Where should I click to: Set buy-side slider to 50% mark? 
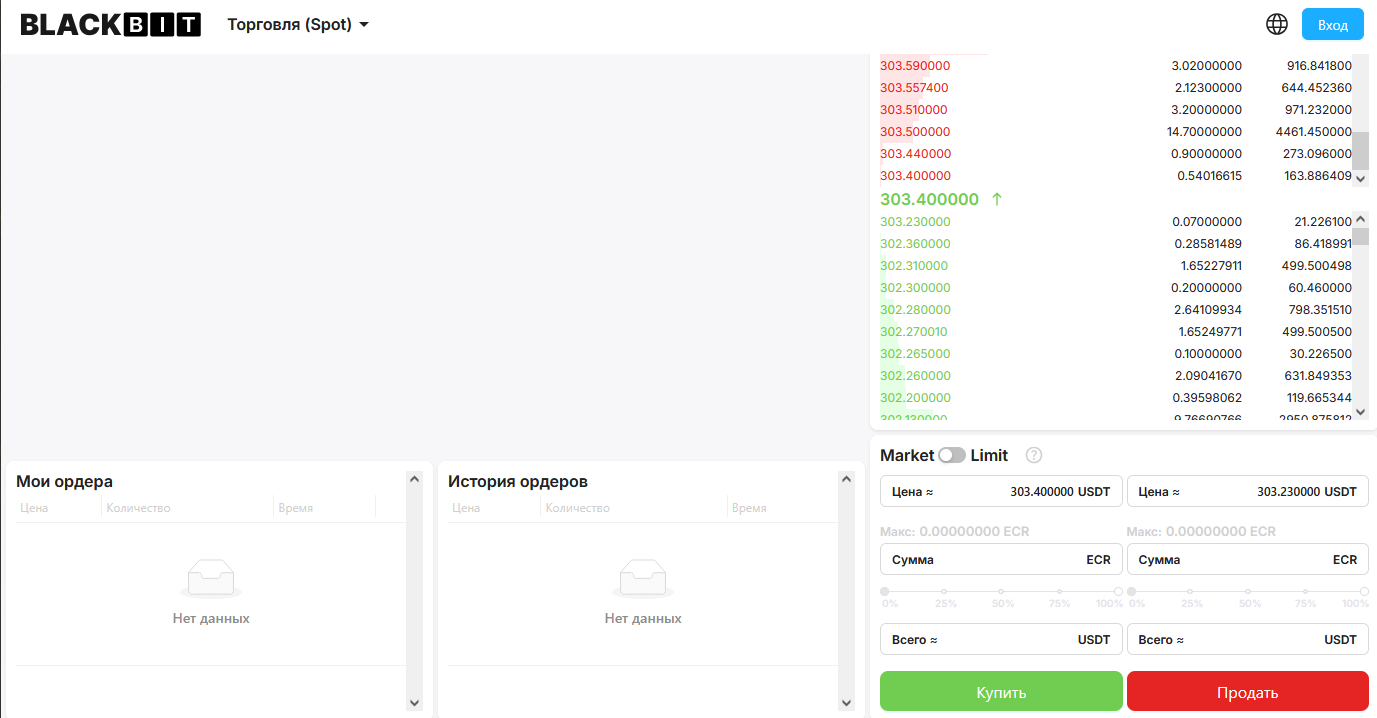coord(1002,592)
